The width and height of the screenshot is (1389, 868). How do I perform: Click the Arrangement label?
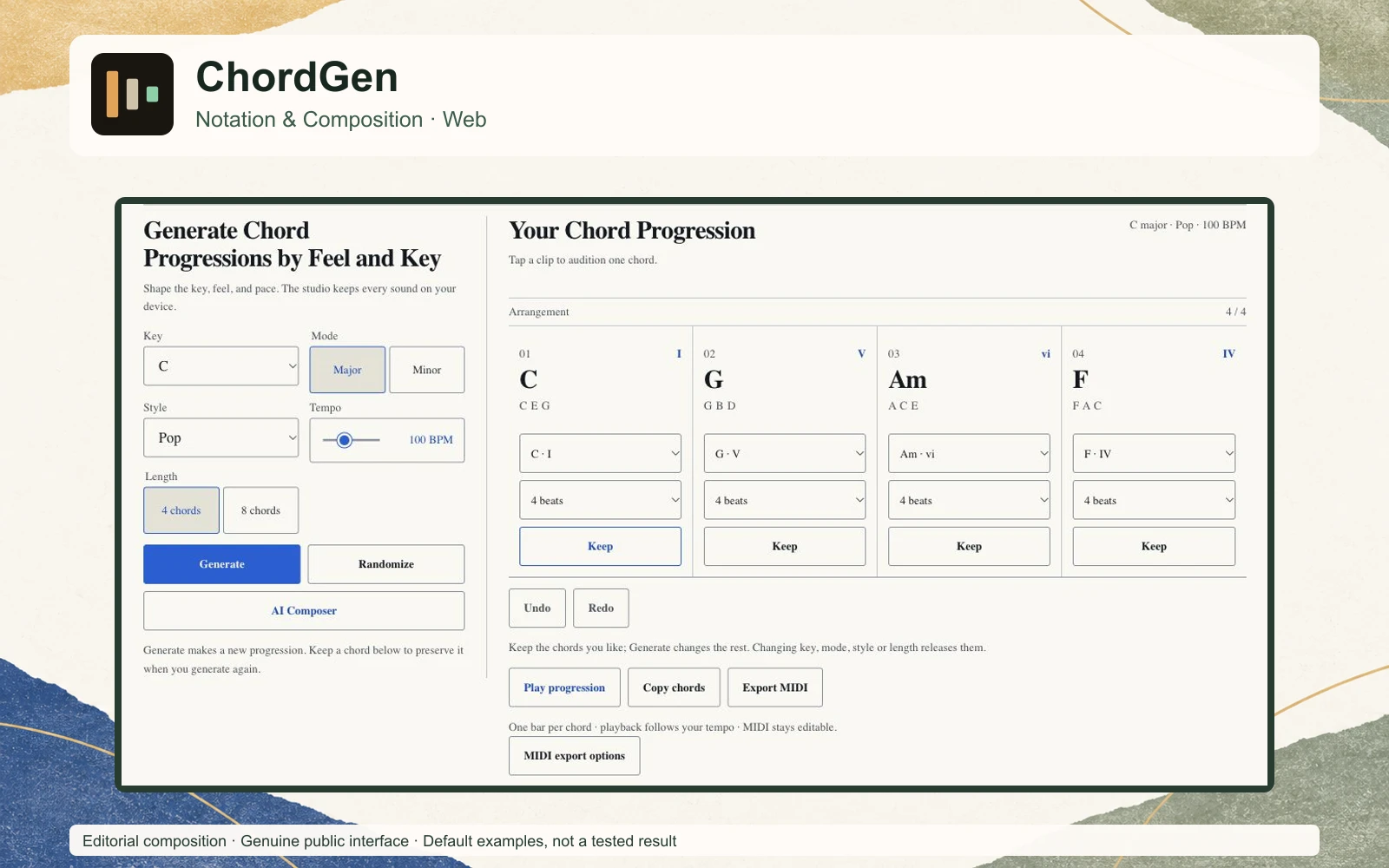tap(539, 312)
